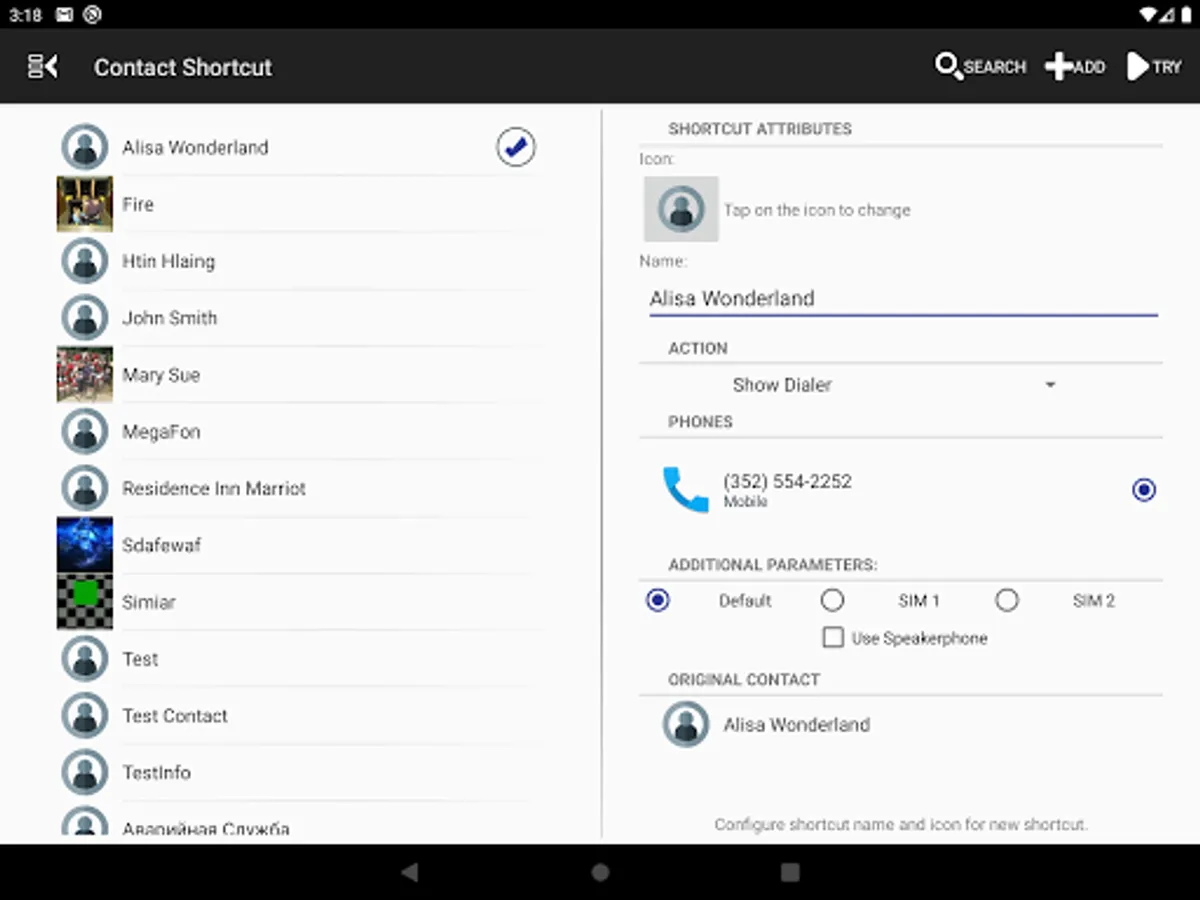
Task: Tap Simiar green square contact image
Action: point(85,602)
